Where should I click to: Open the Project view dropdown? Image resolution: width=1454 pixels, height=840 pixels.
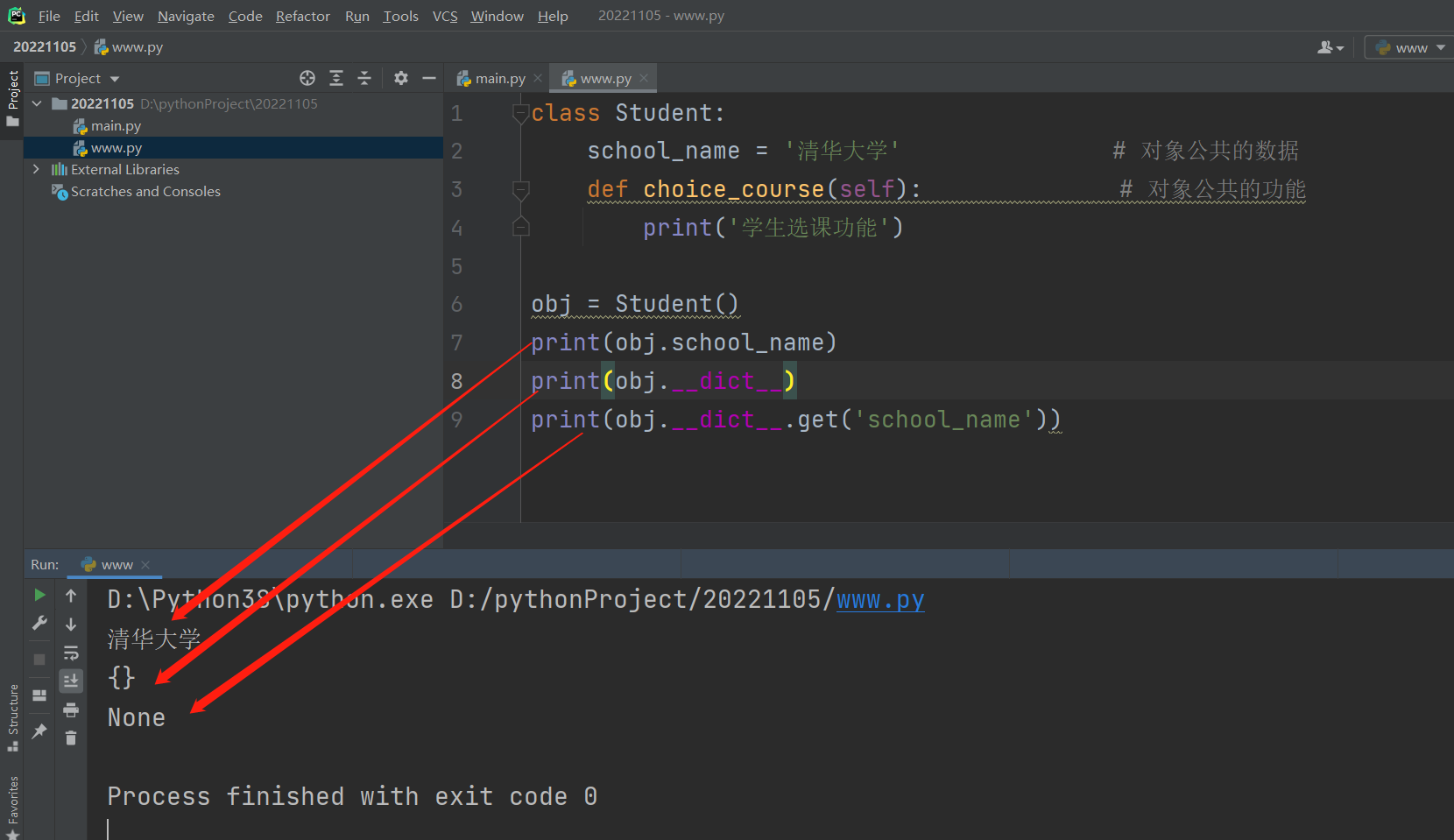(x=77, y=79)
